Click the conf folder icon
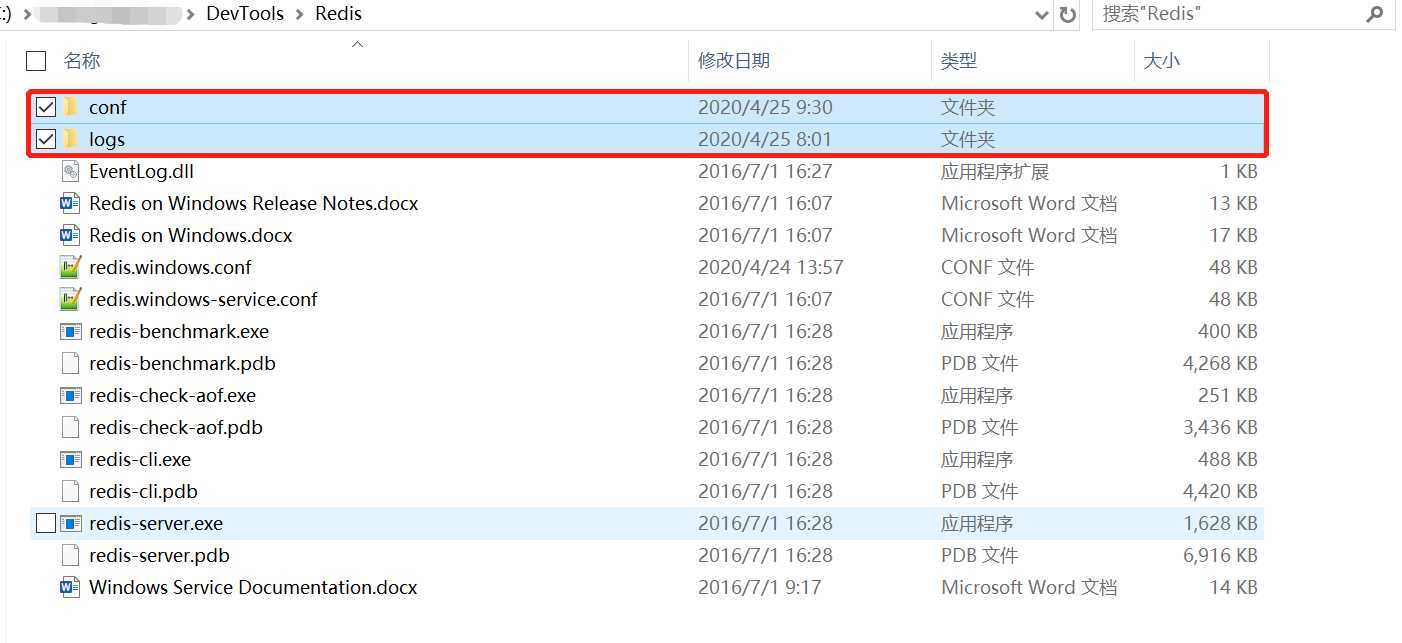 (x=70, y=107)
